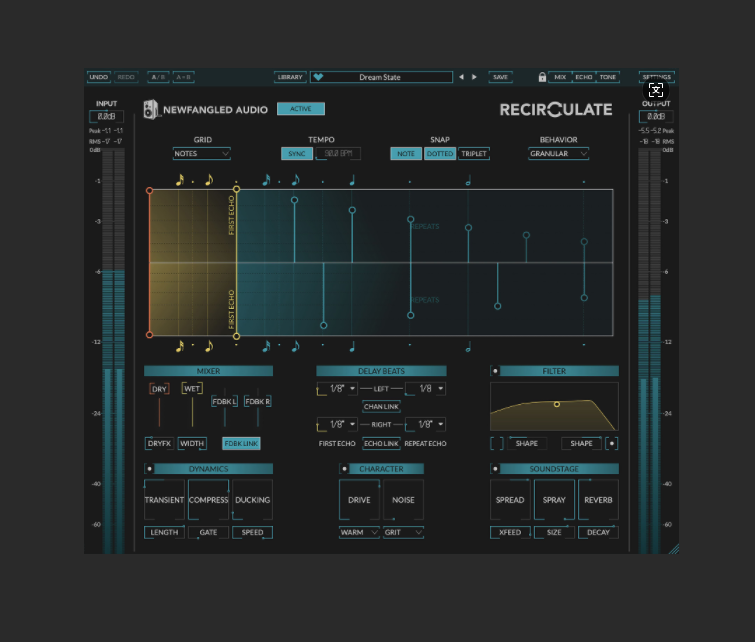Click the A>B copy button
Image resolution: width=755 pixels, height=642 pixels.
(x=183, y=77)
